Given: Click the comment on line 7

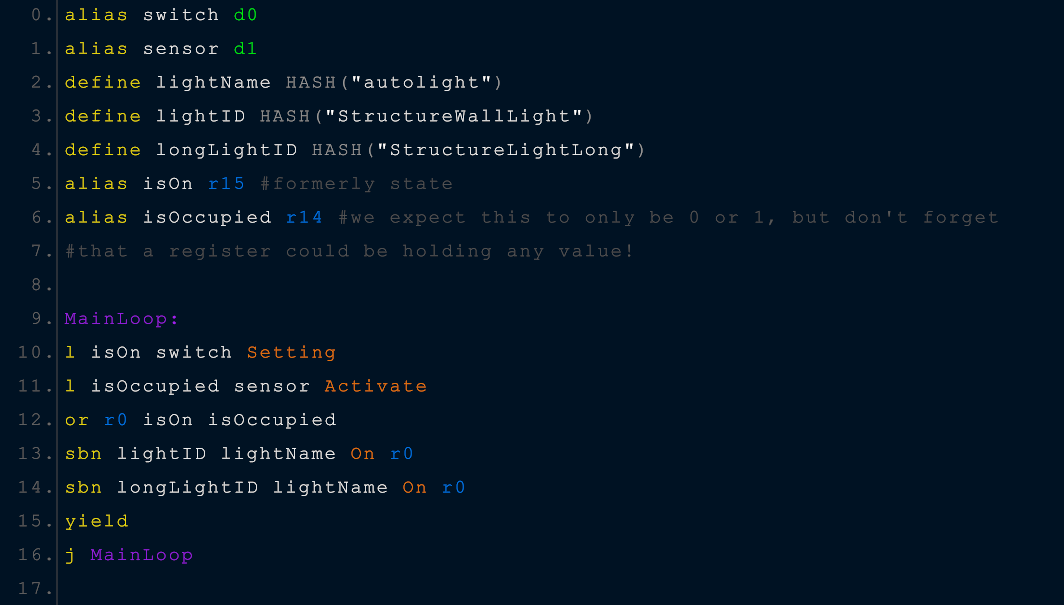Looking at the screenshot, I should (349, 251).
